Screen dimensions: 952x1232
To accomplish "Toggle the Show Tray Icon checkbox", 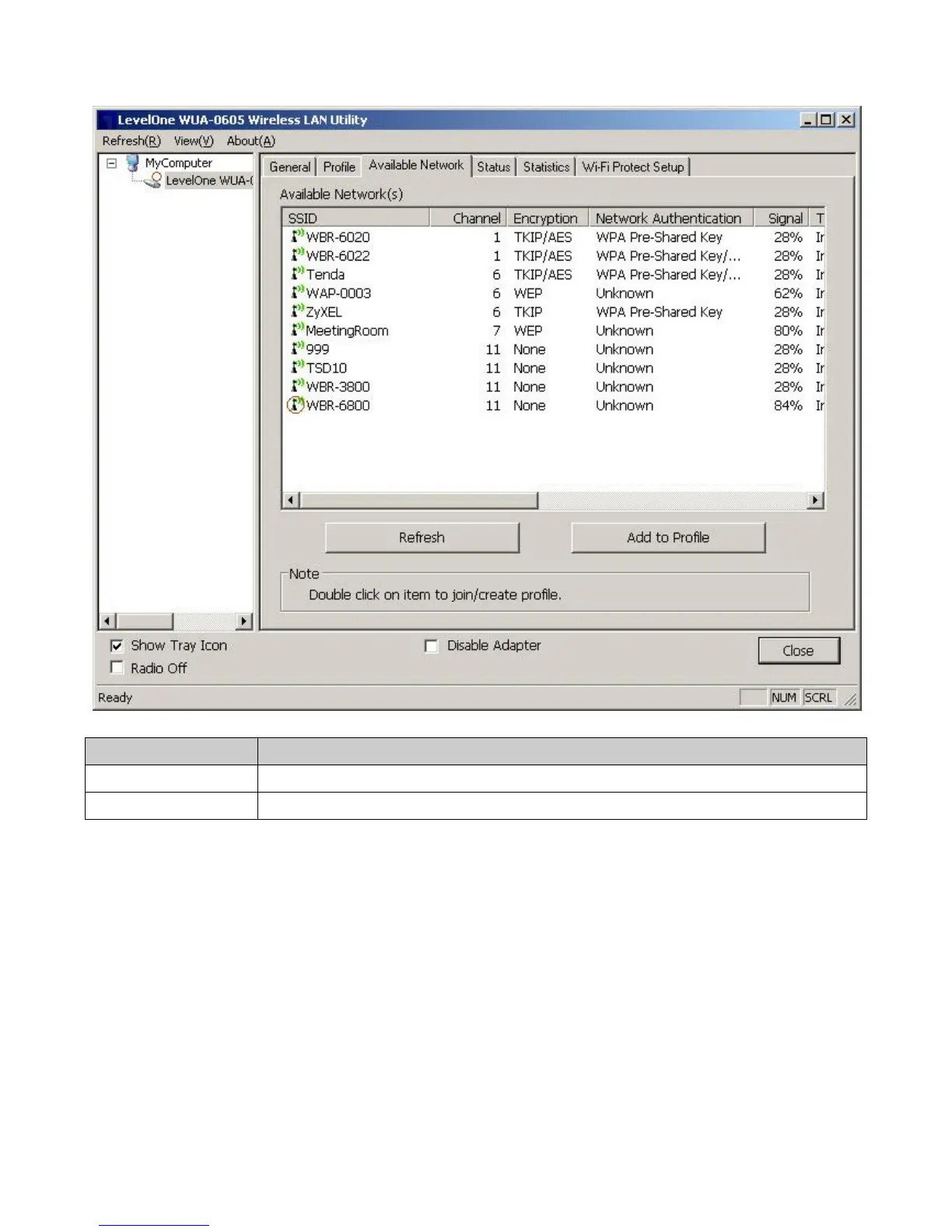I will click(117, 646).
